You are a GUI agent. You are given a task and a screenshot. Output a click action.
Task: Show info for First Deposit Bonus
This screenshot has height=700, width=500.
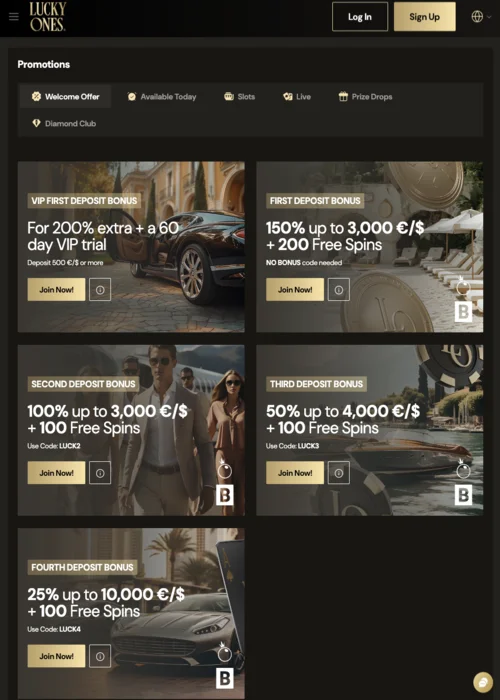point(339,290)
